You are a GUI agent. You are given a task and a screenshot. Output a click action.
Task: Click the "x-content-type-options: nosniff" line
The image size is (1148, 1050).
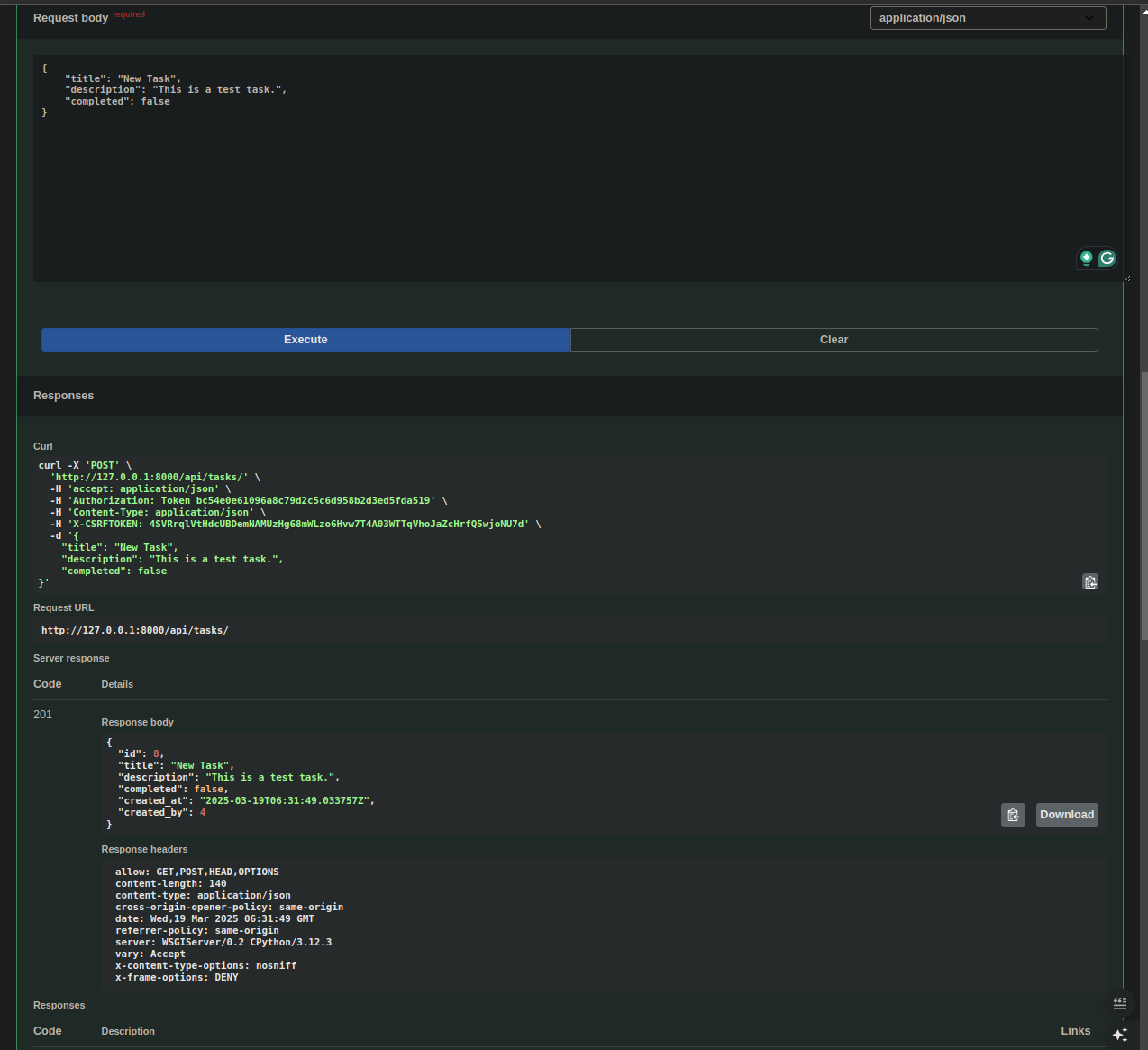[x=205, y=966]
